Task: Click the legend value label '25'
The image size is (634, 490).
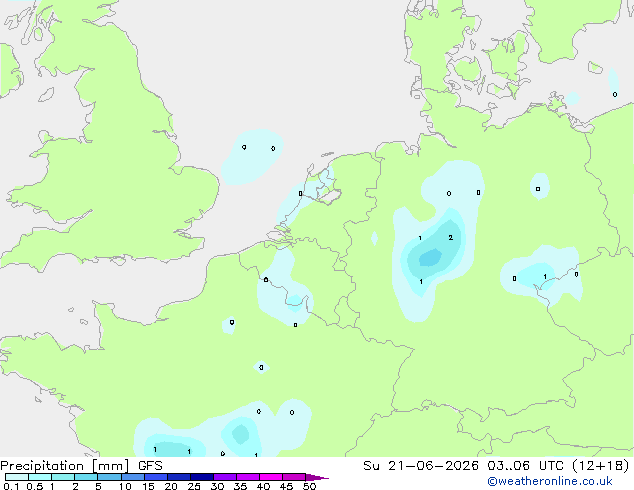Action: [x=194, y=486]
